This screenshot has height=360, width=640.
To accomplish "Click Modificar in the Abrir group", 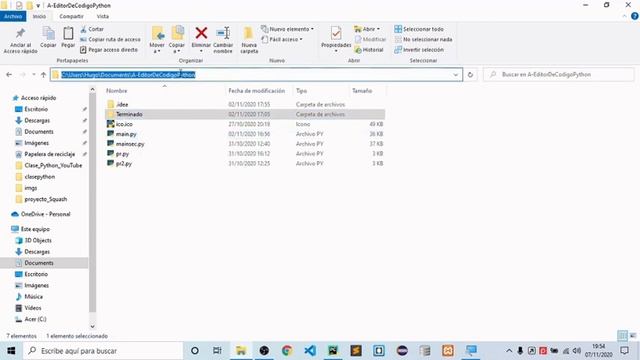I will 370,40.
